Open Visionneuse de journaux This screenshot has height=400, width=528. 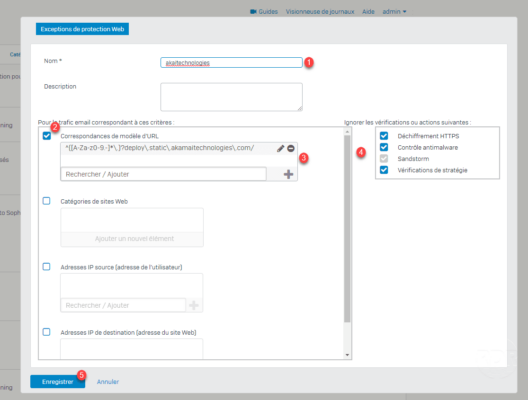point(320,11)
